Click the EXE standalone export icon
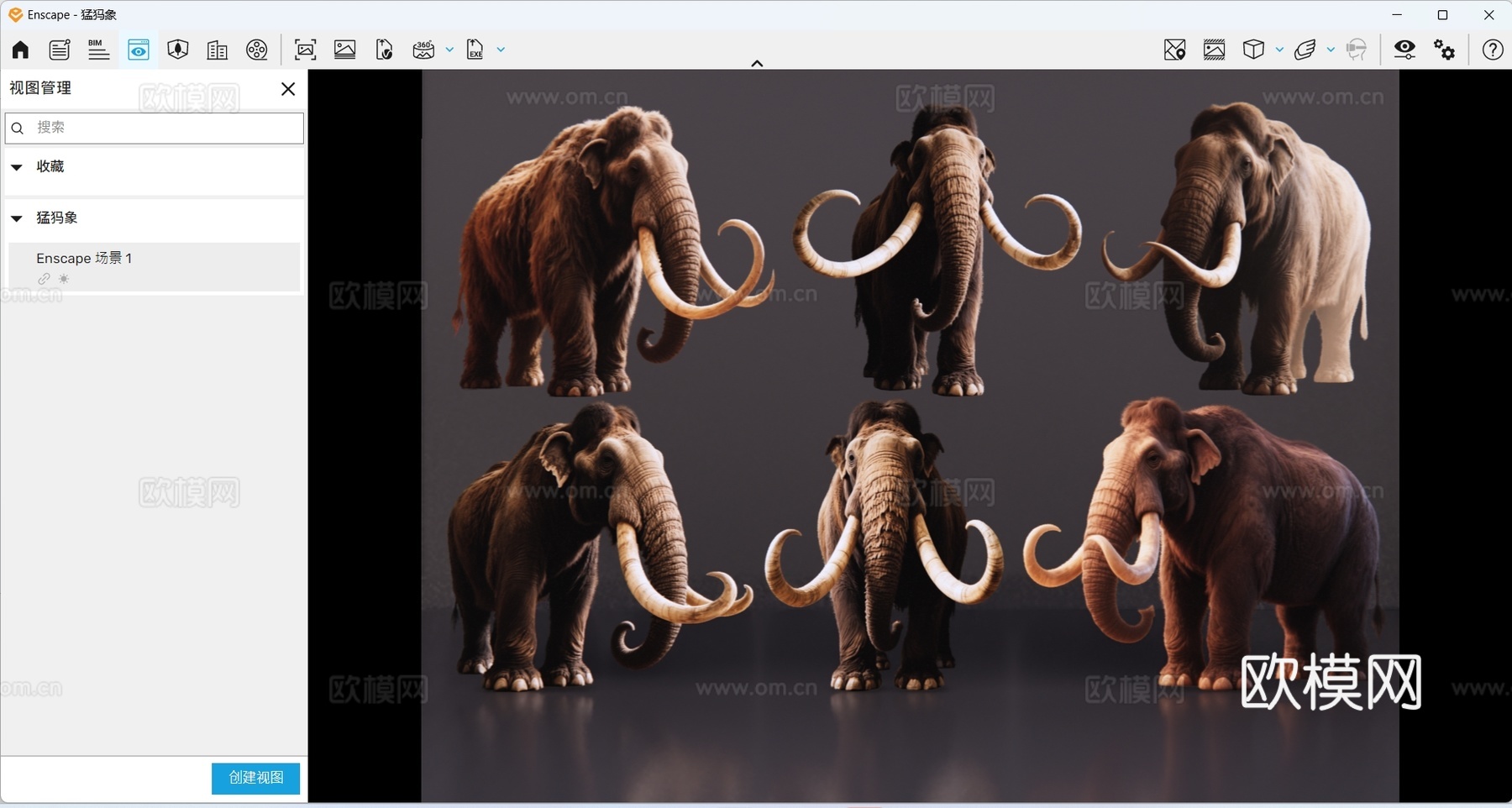The width and height of the screenshot is (1512, 808). coord(475,50)
